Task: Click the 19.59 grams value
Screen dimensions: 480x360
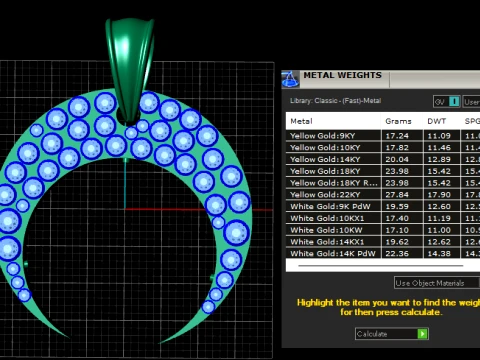Action: pyautogui.click(x=397, y=206)
